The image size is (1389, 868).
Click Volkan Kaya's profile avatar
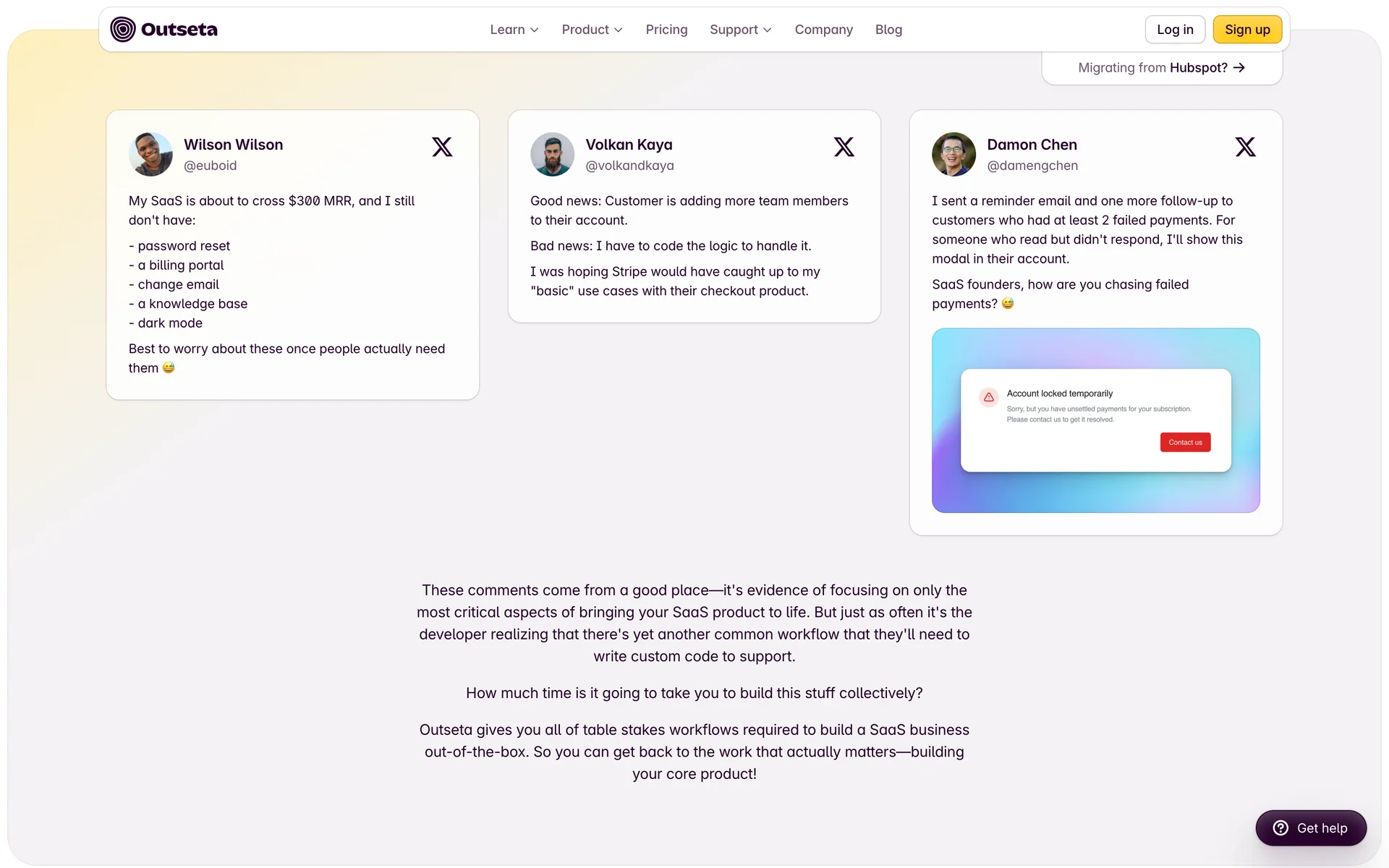click(552, 154)
